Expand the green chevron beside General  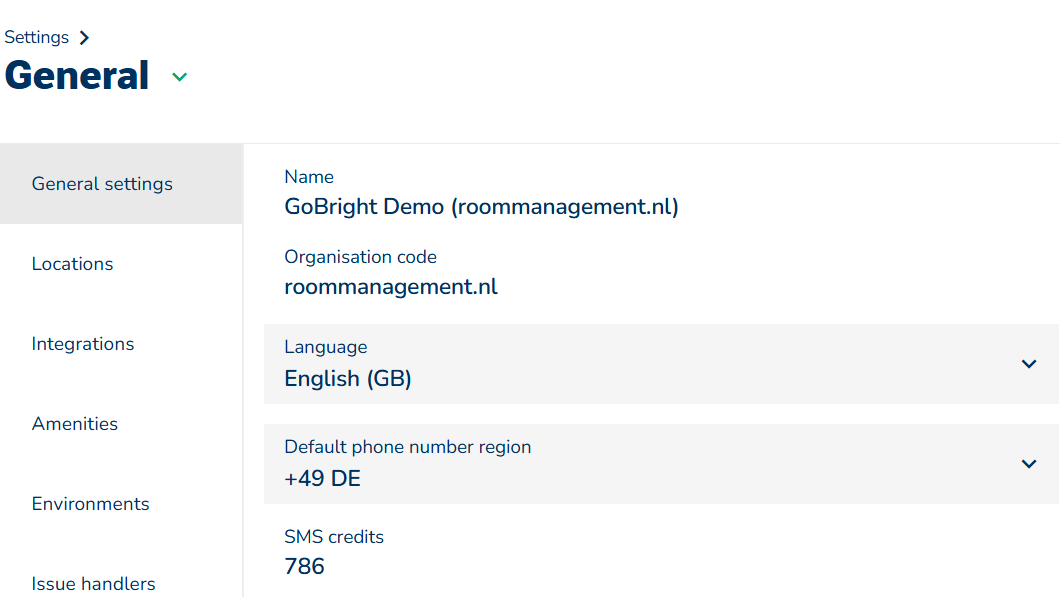180,77
